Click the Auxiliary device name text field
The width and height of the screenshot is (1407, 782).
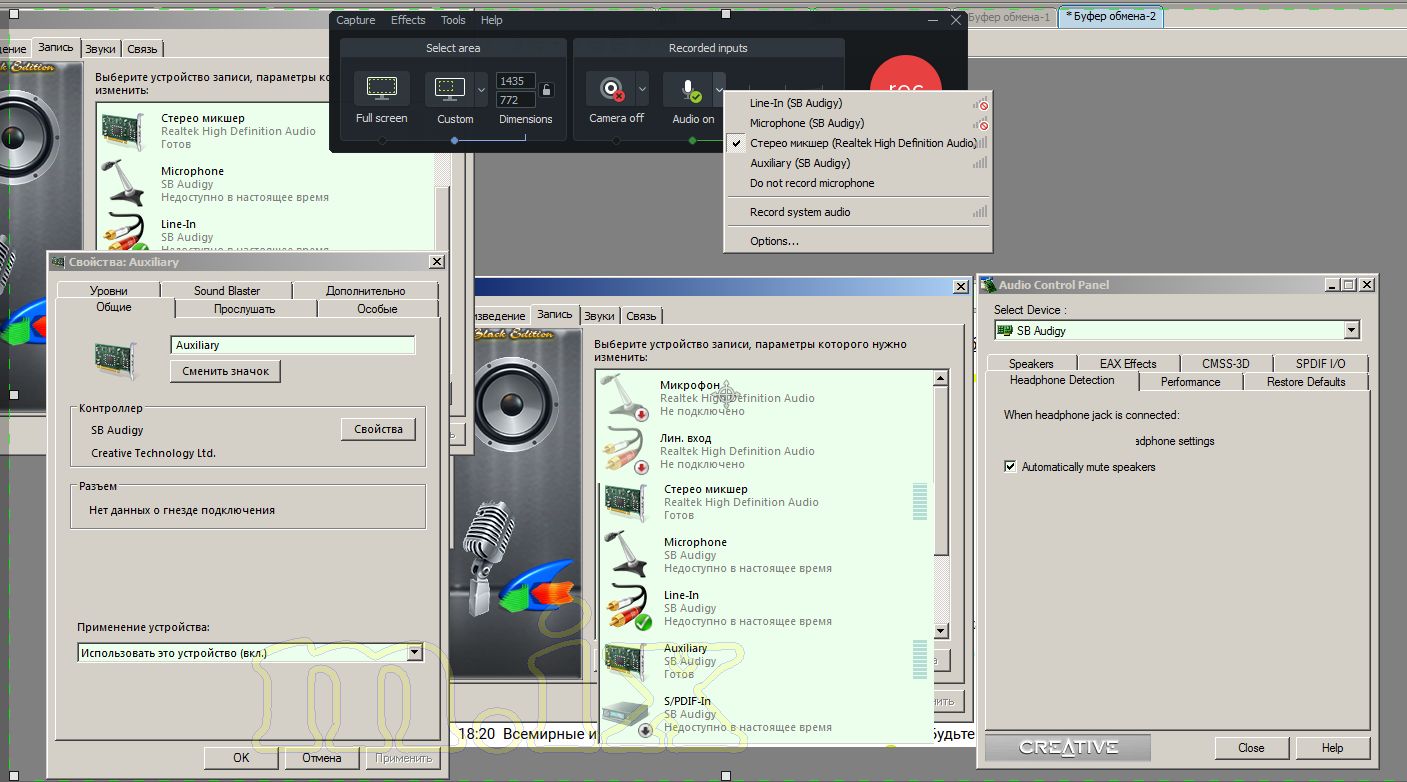click(292, 345)
